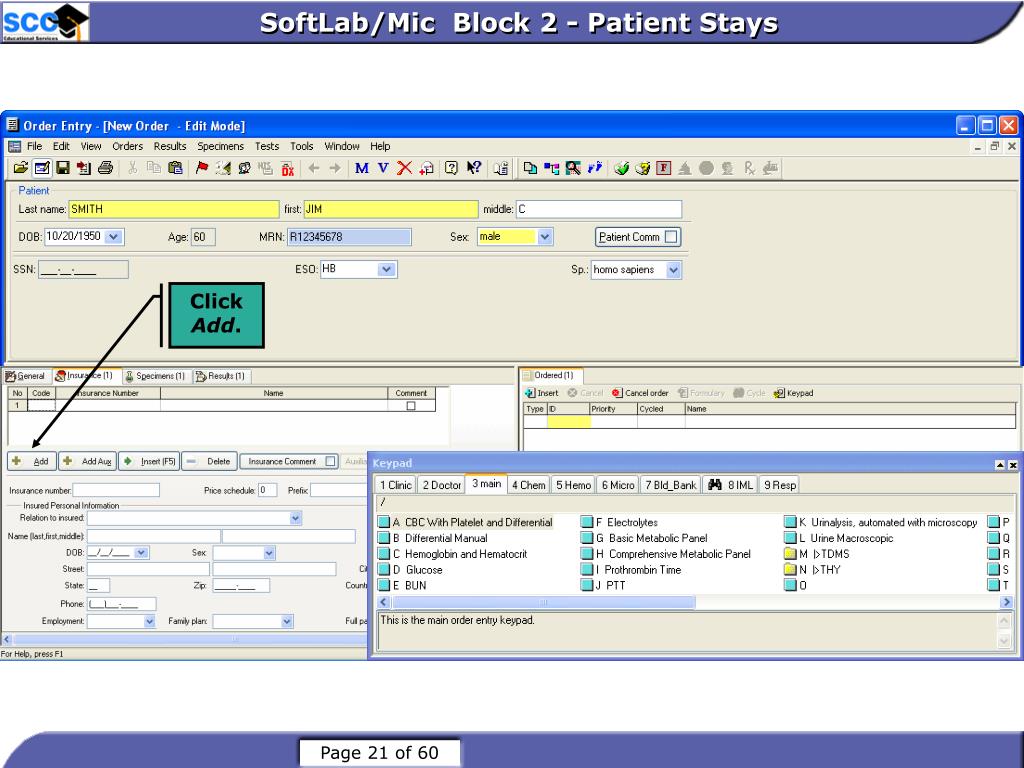Open the ESO dropdown showing HB

387,269
